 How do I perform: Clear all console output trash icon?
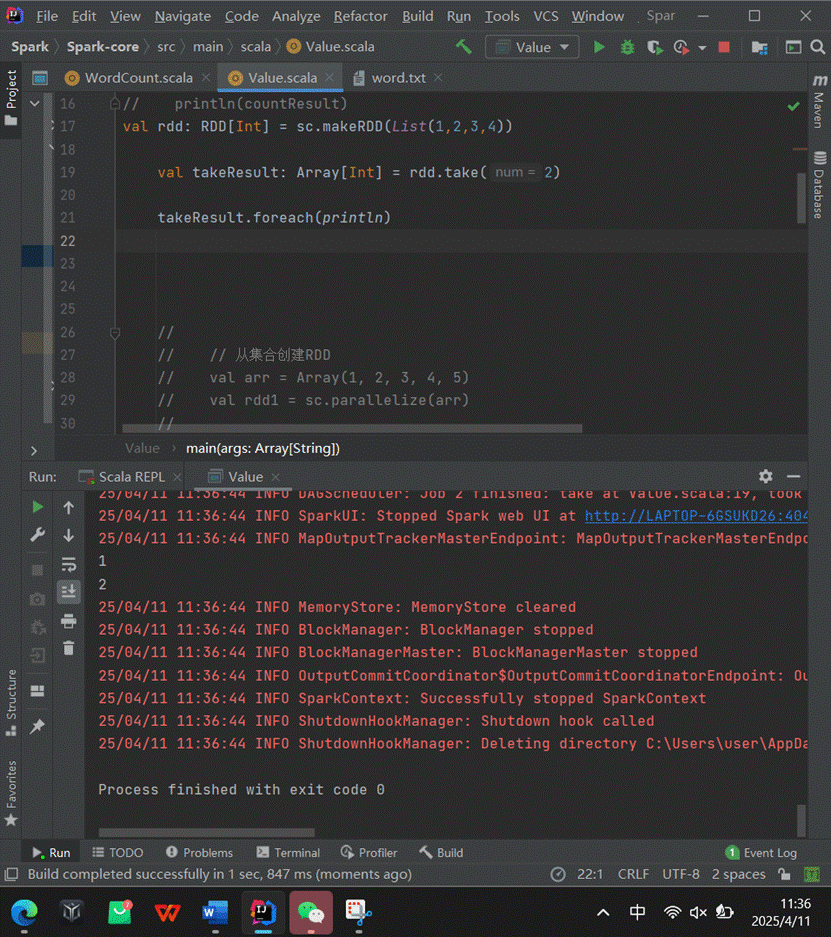[69, 648]
